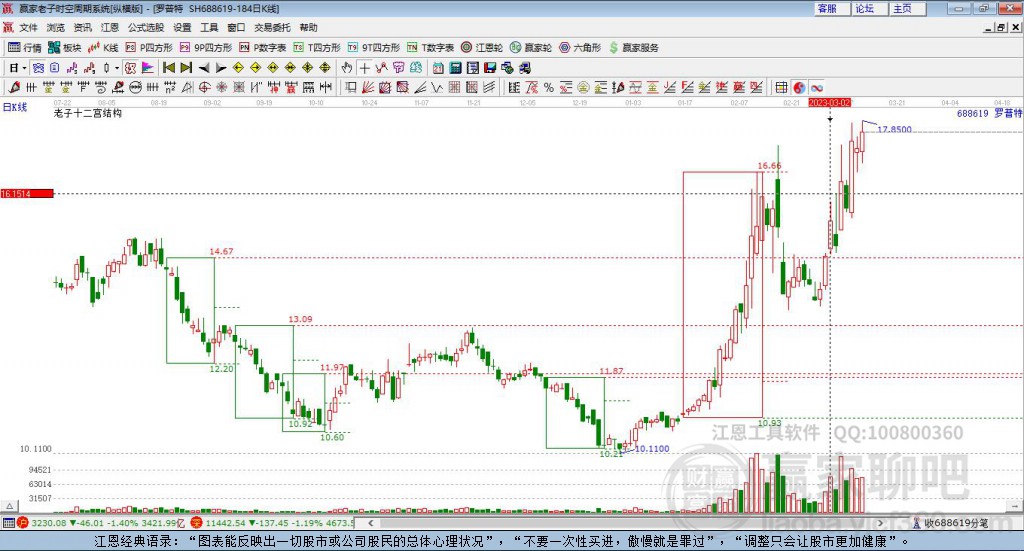Open the P数字表 tool
1024x551 pixels.
pos(263,48)
